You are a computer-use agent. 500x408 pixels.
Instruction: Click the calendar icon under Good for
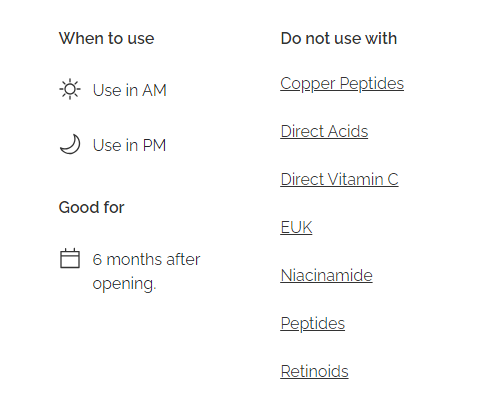pos(70,258)
